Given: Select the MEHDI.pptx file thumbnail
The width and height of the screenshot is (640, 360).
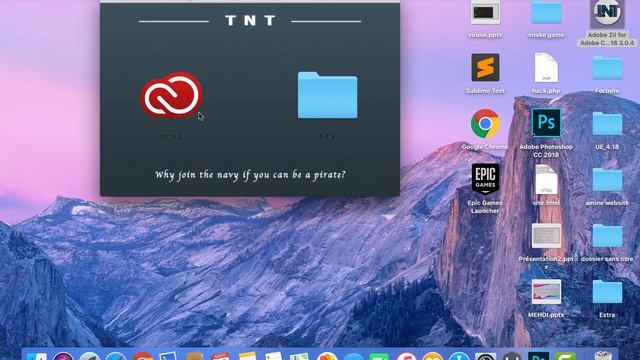Looking at the screenshot, I should pyautogui.click(x=546, y=291).
